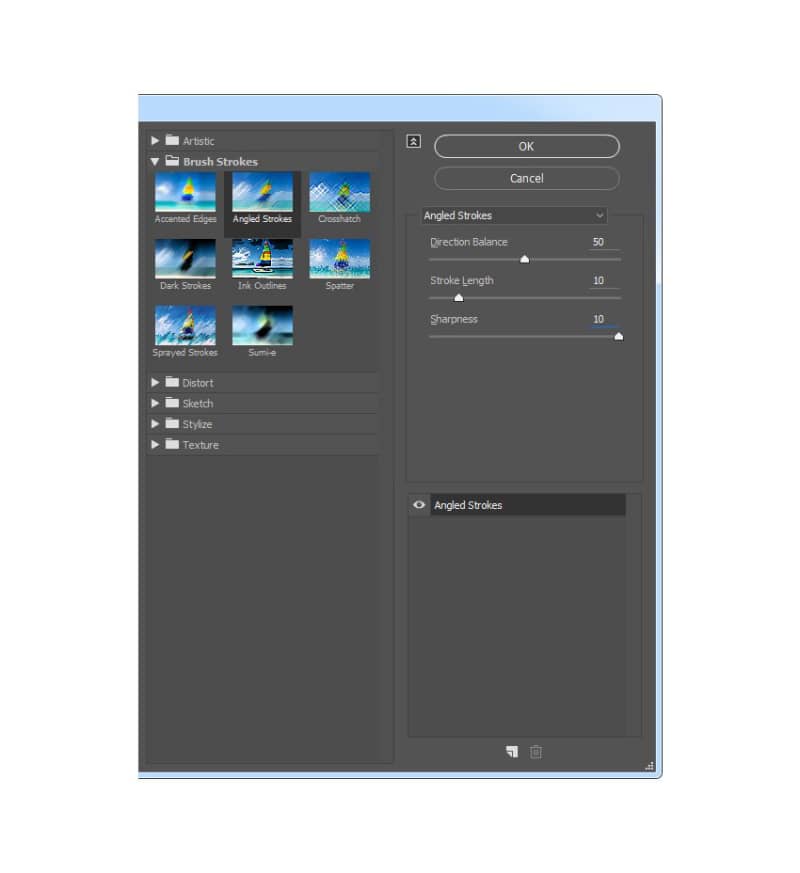Click the Direction Balance value field
The width and height of the screenshot is (800, 873).
pos(604,242)
